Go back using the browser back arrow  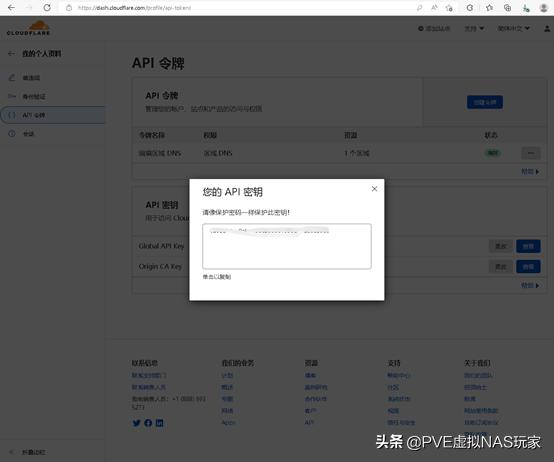(11, 7)
